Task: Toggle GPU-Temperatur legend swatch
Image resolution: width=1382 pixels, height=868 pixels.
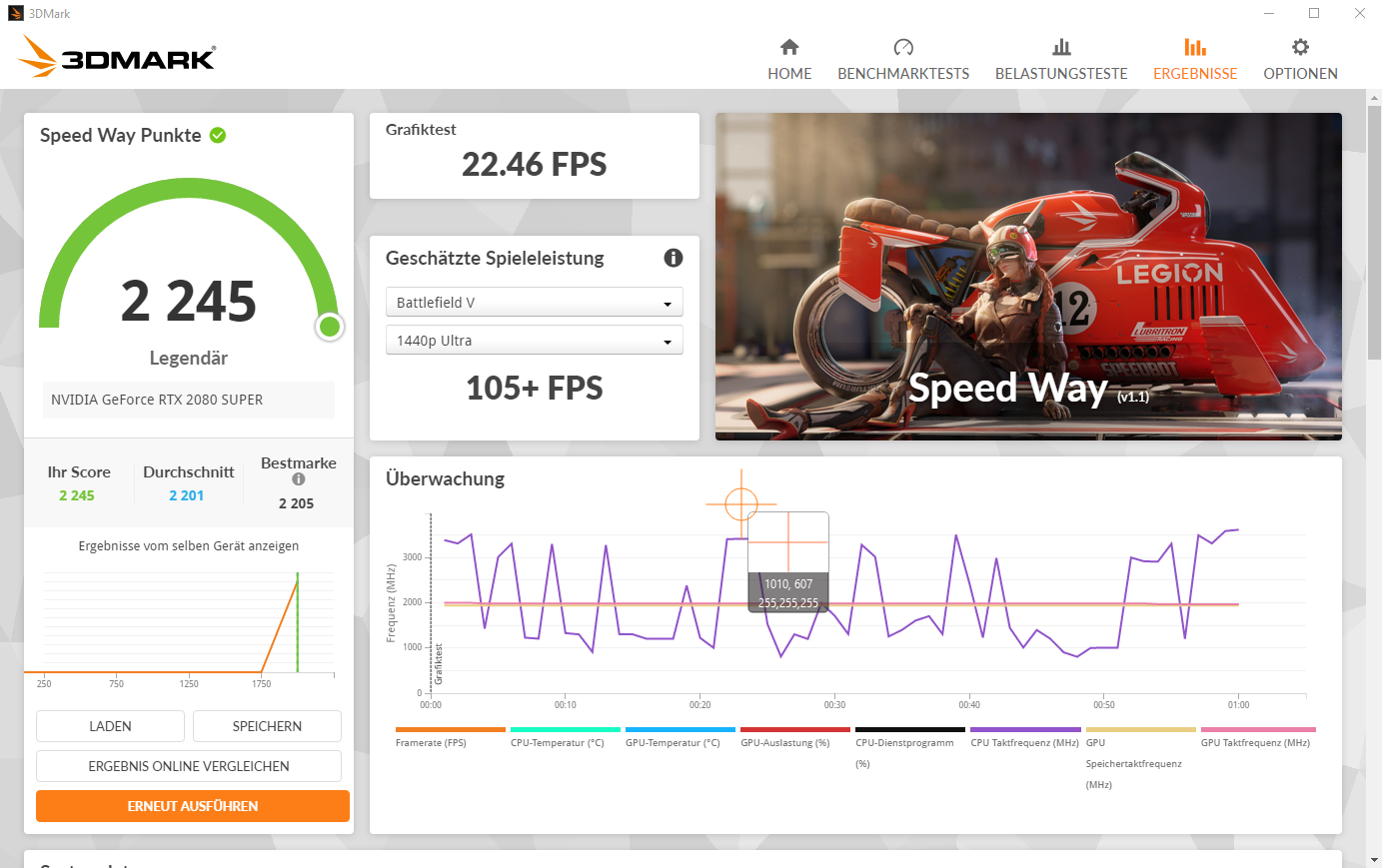Action: (681, 729)
